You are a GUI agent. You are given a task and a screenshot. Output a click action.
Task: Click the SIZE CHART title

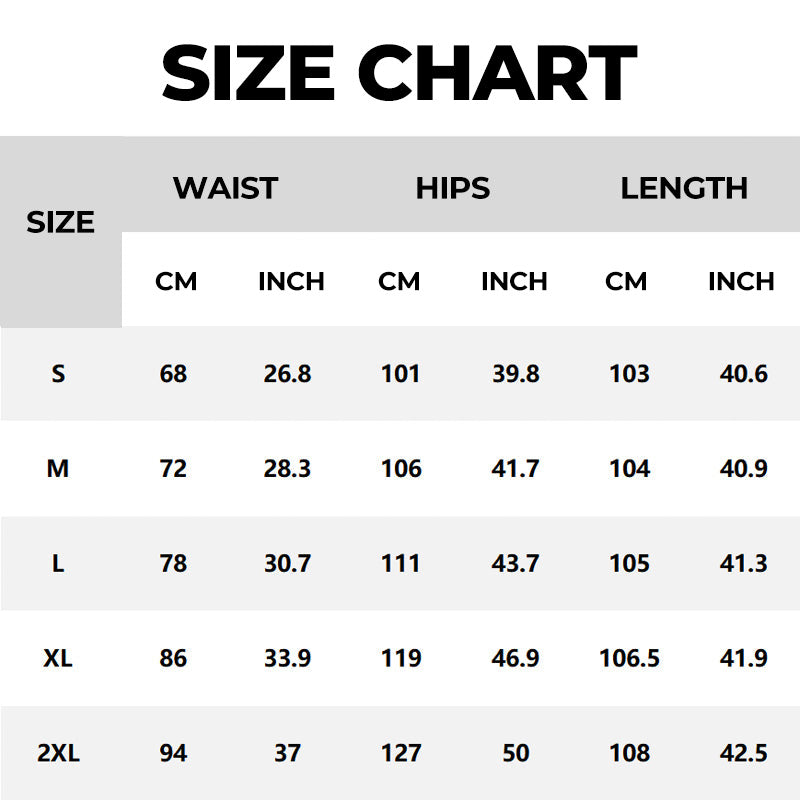coord(399,72)
